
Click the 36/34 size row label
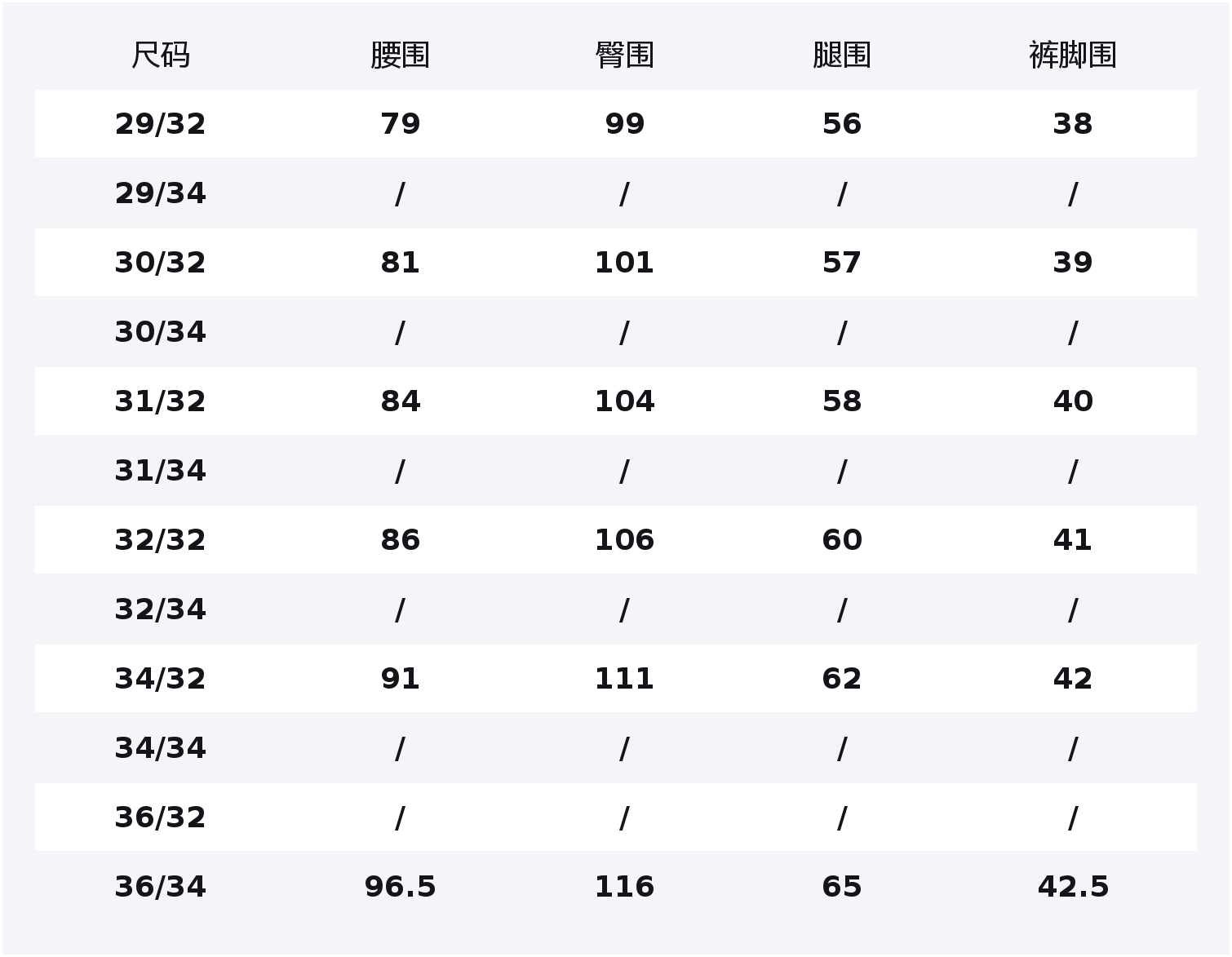click(161, 887)
